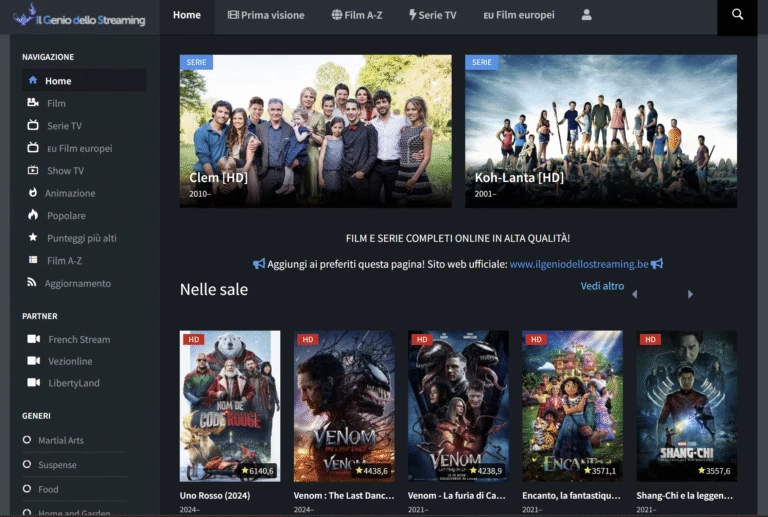Click the Il Genio dello Streaming logo
This screenshot has height=517, width=768.
pyautogui.click(x=79, y=17)
